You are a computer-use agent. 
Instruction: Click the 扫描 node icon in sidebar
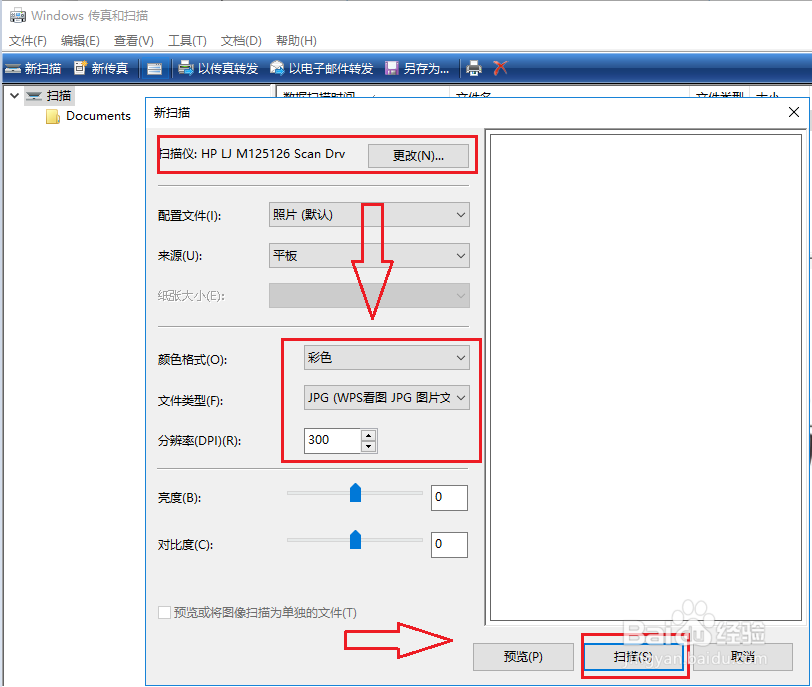coord(33,95)
